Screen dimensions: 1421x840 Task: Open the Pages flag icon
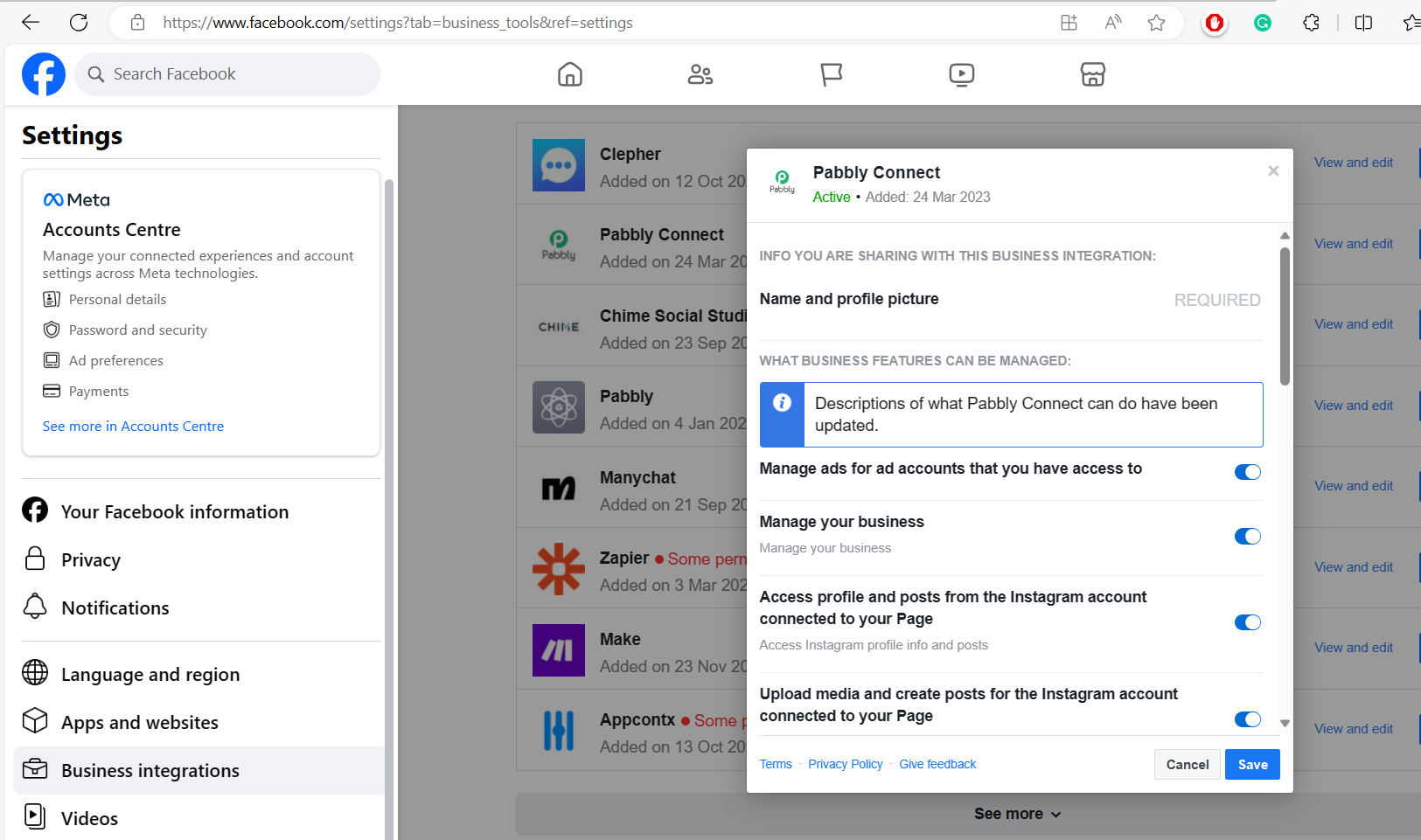831,74
